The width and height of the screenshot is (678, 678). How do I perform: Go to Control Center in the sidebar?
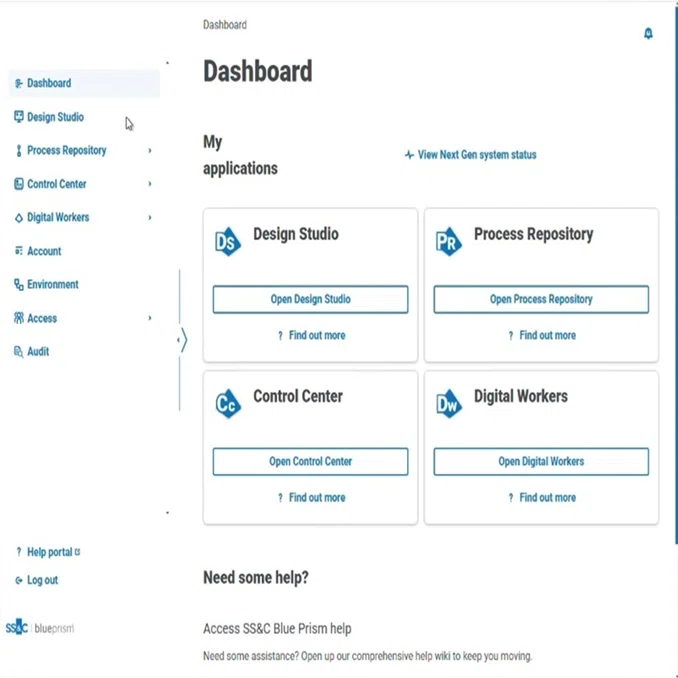(84, 184)
